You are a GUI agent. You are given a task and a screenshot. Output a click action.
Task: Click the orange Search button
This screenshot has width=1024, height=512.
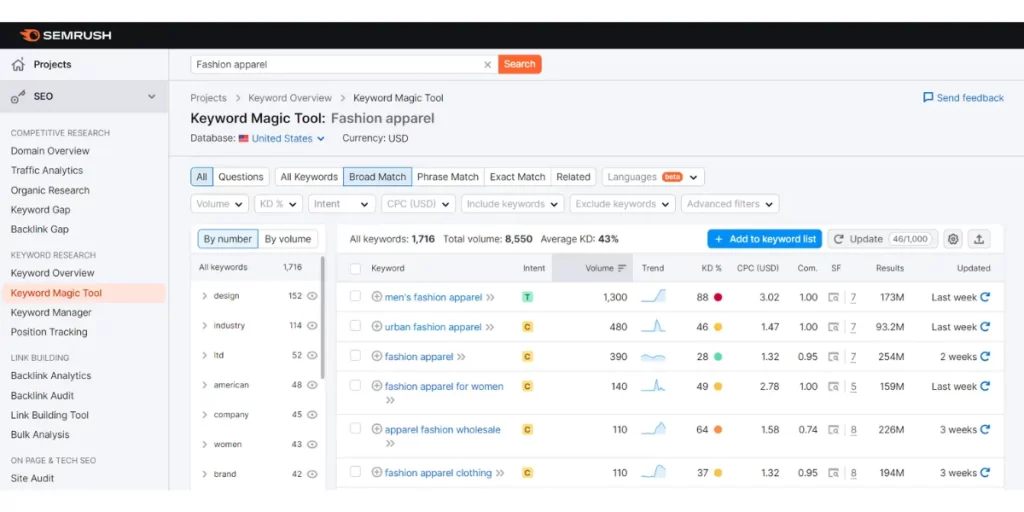pos(520,64)
